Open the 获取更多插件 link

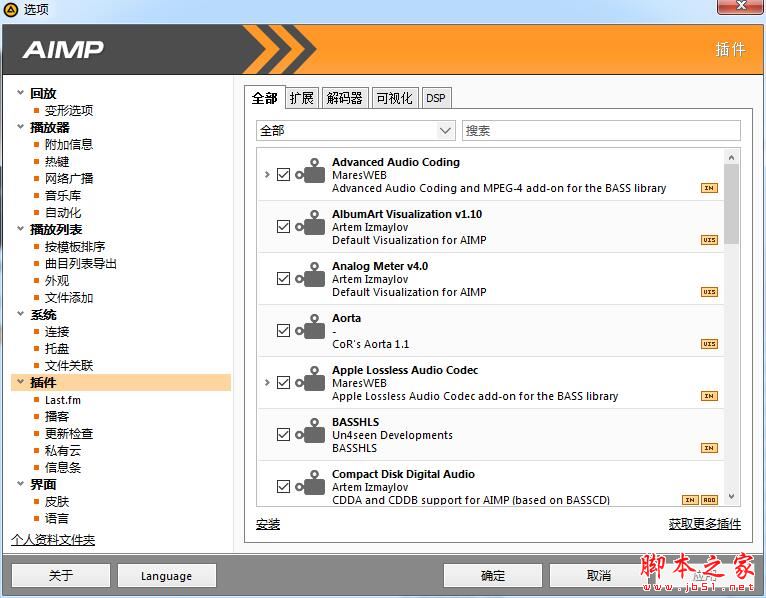coord(705,524)
